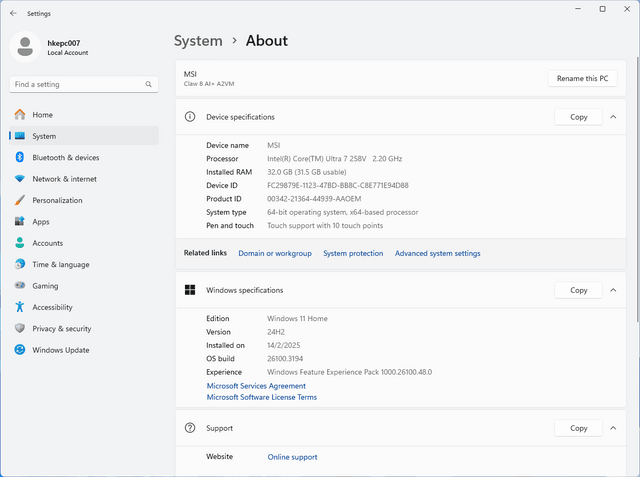Click the search magnifier icon

(149, 84)
